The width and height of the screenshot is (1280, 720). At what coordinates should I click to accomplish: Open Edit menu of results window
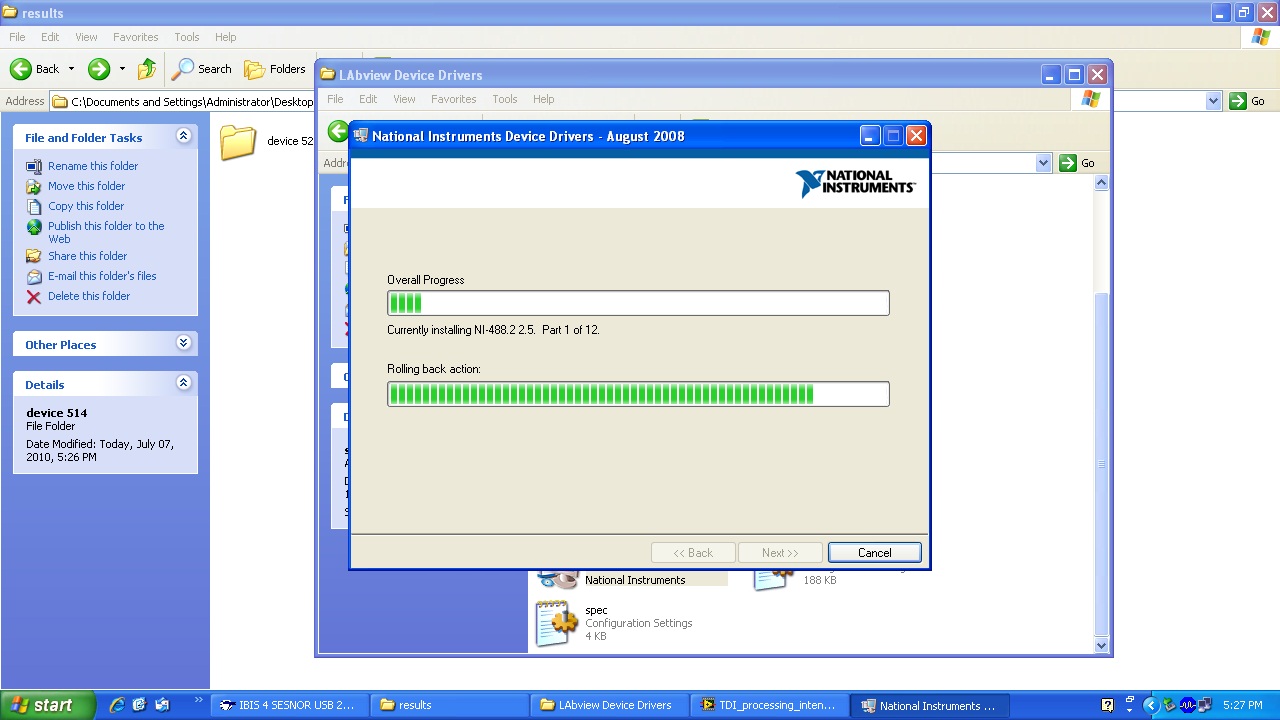(x=50, y=37)
